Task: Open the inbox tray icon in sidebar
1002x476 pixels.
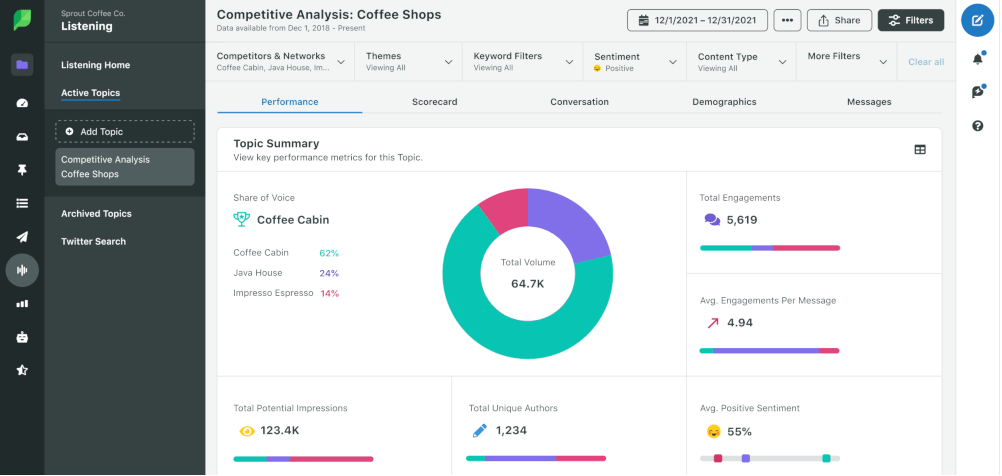Action: tap(22, 137)
